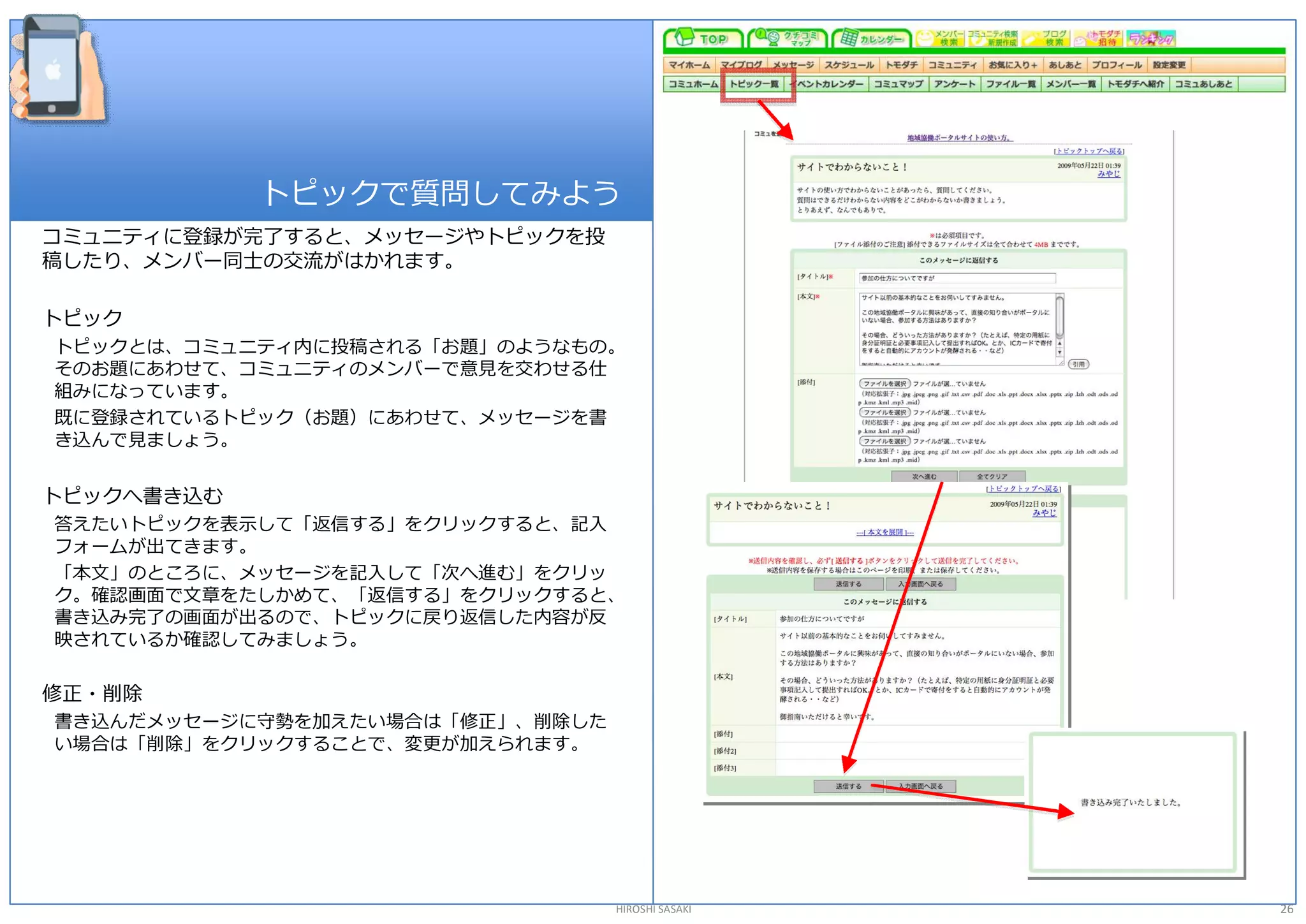Click トピックトップへ戻る link in reply form page
This screenshot has width=1306, height=924.
point(1089,151)
